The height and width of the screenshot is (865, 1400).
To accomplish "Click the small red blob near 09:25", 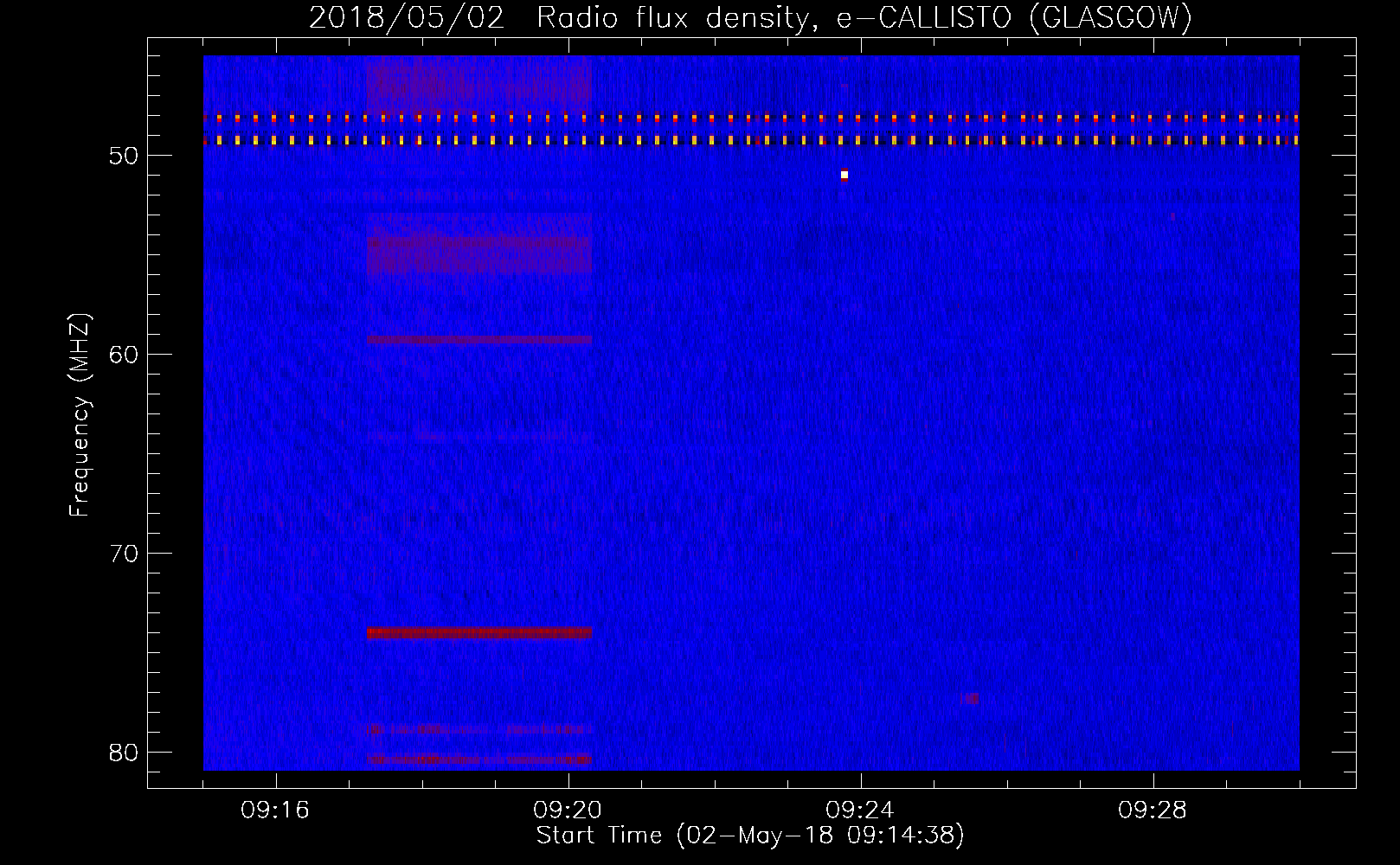I will tap(970, 698).
